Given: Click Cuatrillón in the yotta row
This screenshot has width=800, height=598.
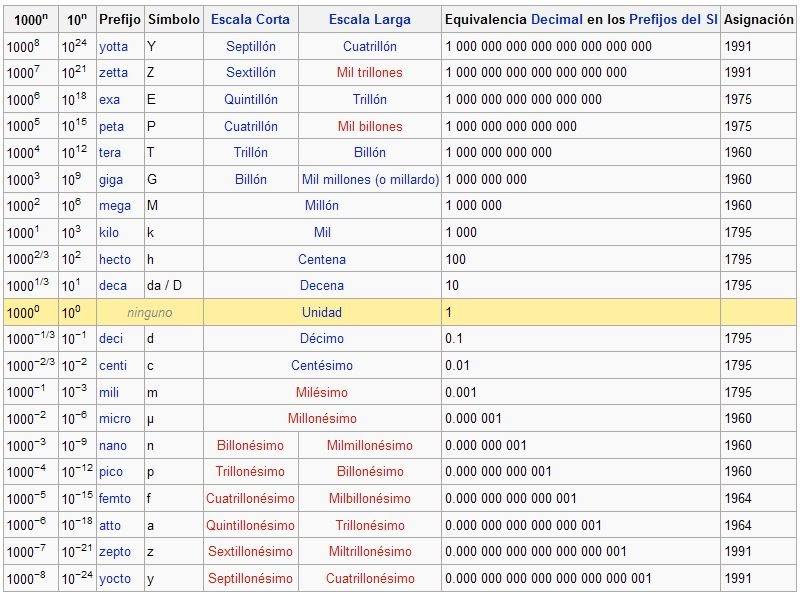Looking at the screenshot, I should click(369, 46).
